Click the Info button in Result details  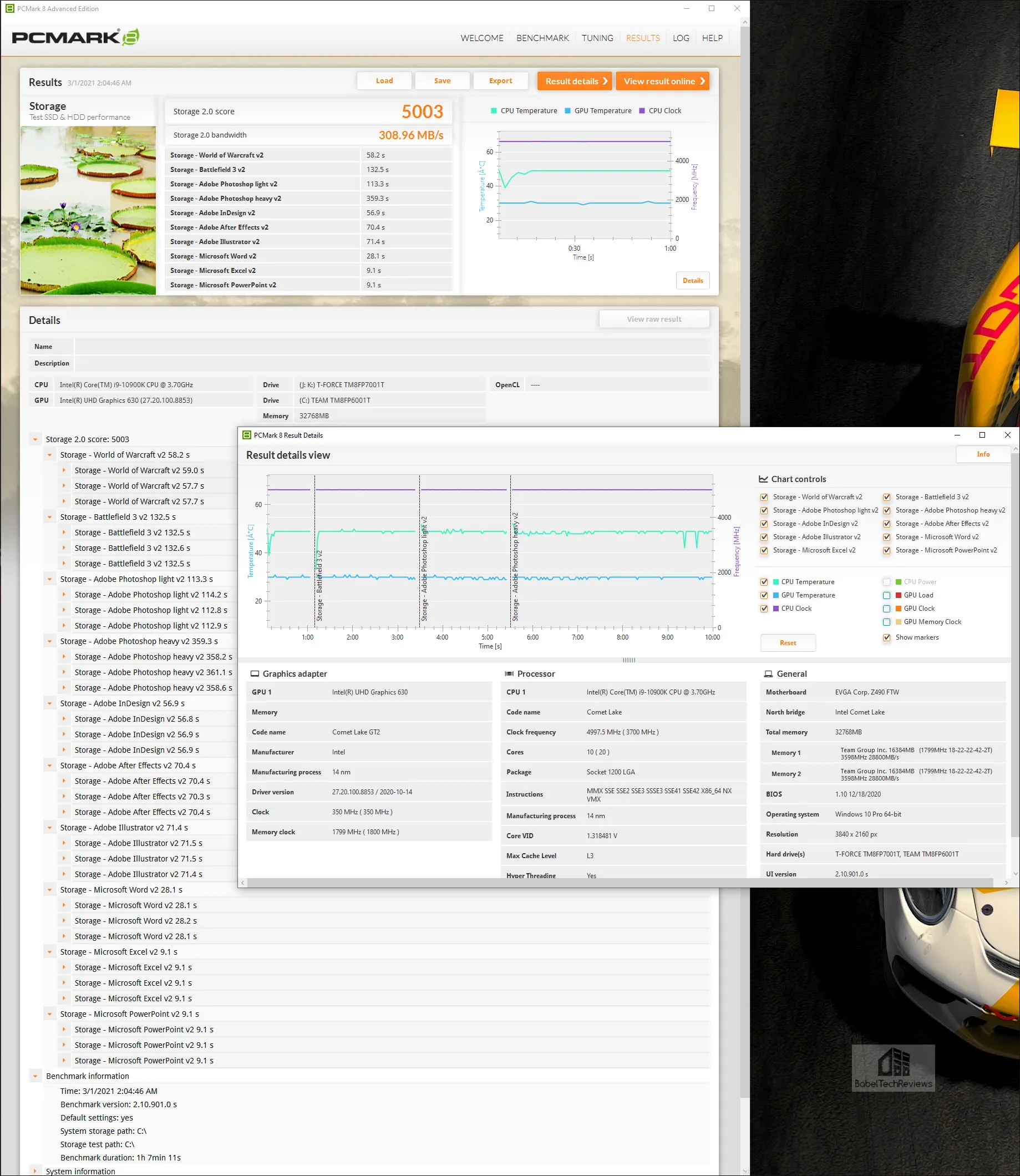pyautogui.click(x=983, y=454)
